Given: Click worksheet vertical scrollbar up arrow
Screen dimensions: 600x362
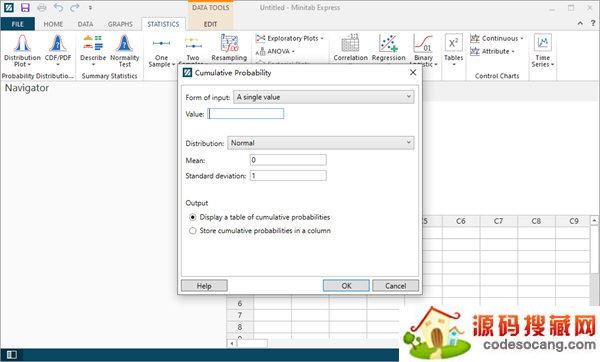Looking at the screenshot, I should click(x=594, y=220).
